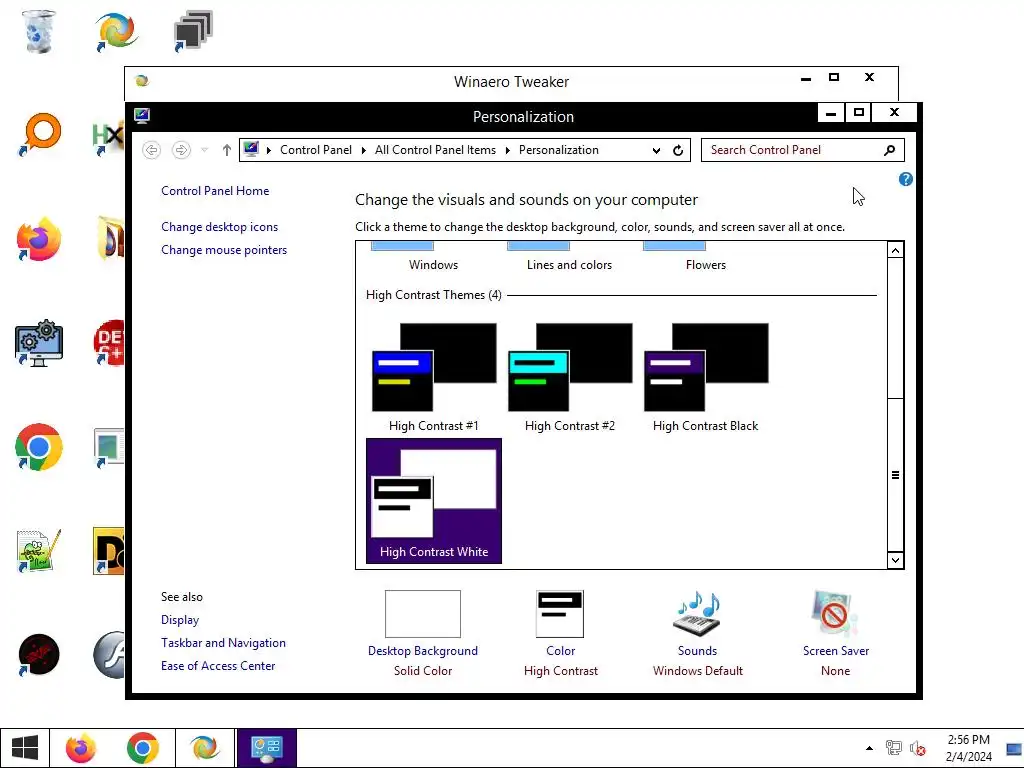Click the Personalization help question mark icon
1024x768 pixels.
coord(905,179)
